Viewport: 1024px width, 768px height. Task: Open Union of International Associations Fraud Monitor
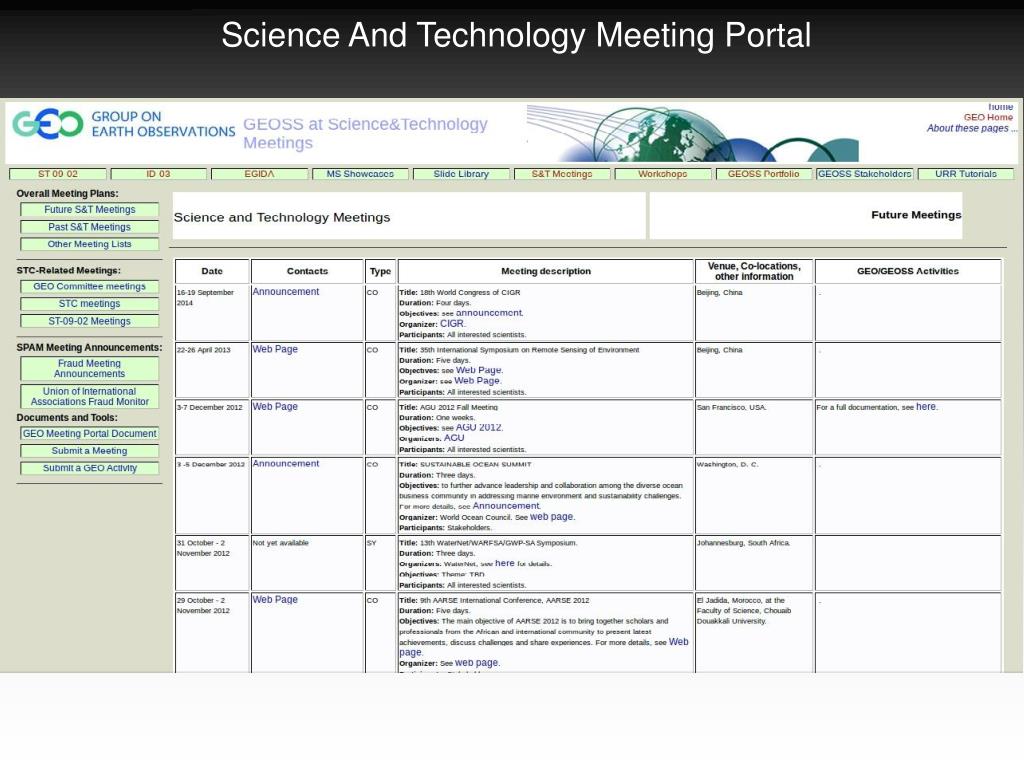point(89,396)
